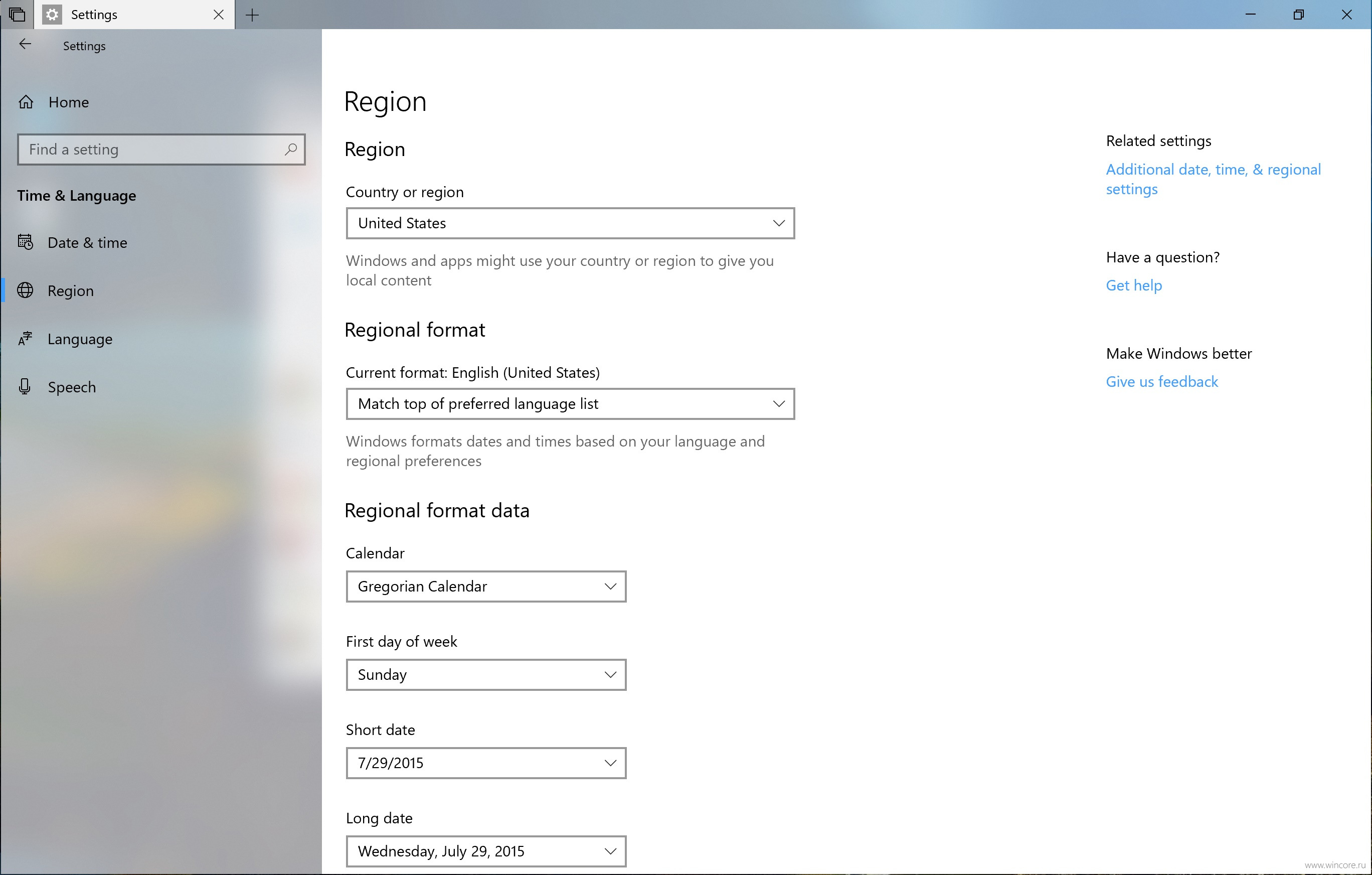The image size is (1372, 875).
Task: Click the Home navigation icon
Action: [x=27, y=101]
